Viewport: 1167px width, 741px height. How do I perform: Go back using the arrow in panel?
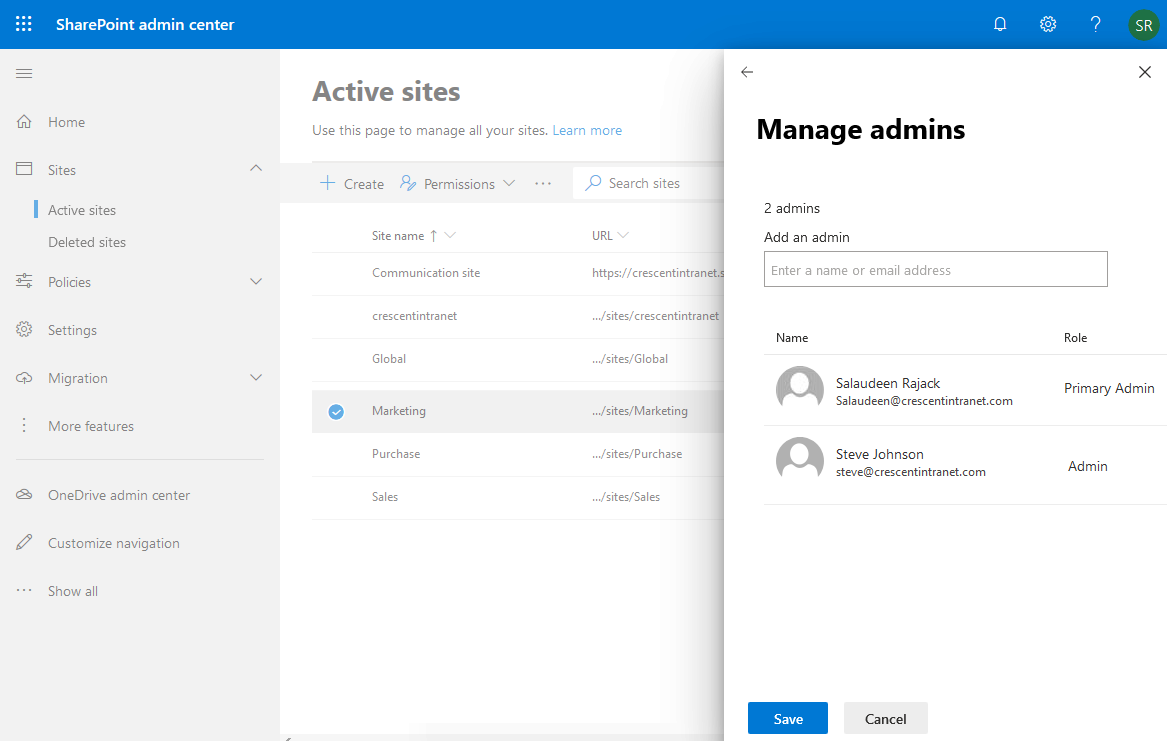point(746,72)
